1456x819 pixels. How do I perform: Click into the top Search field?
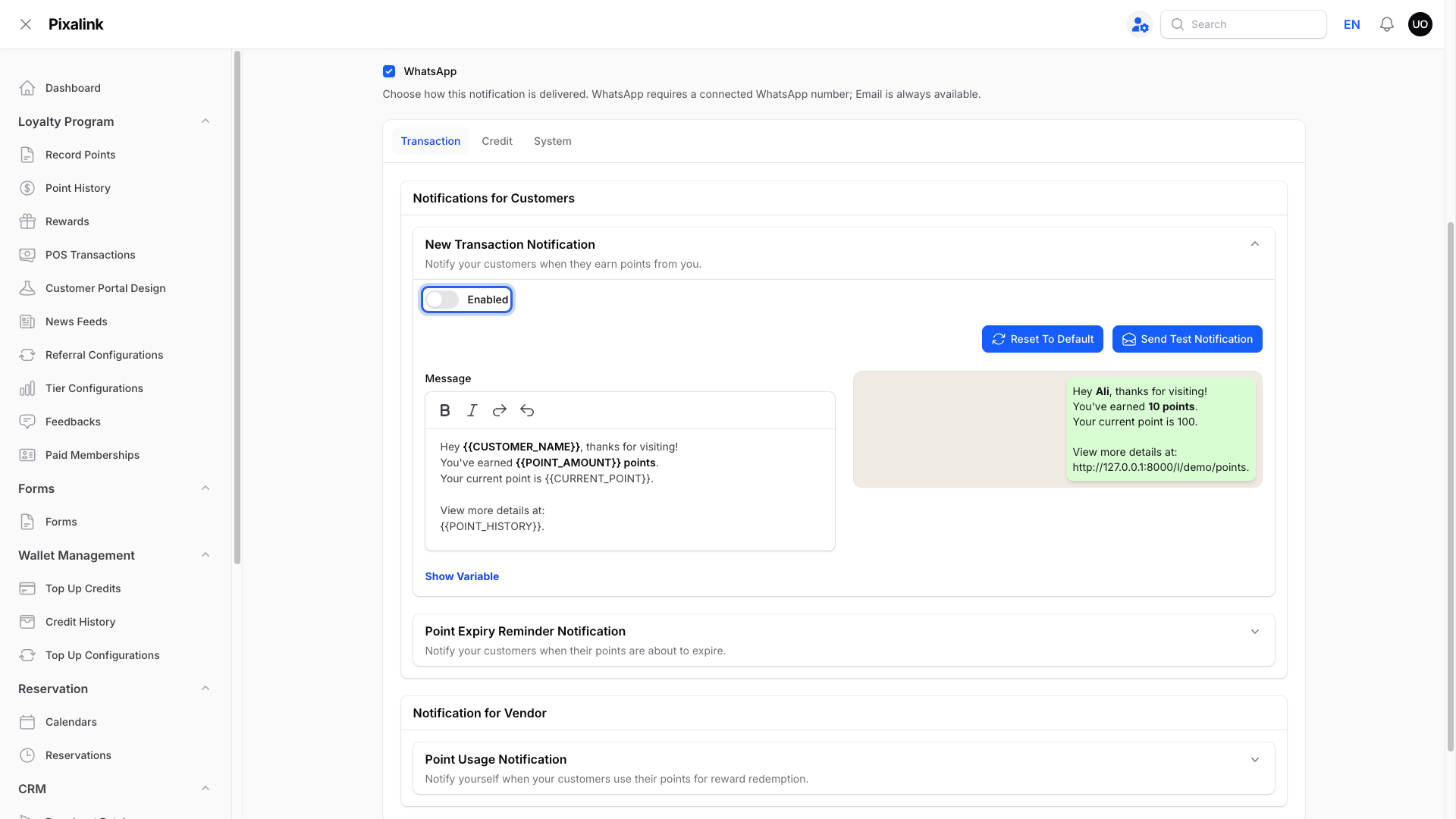coord(1244,24)
